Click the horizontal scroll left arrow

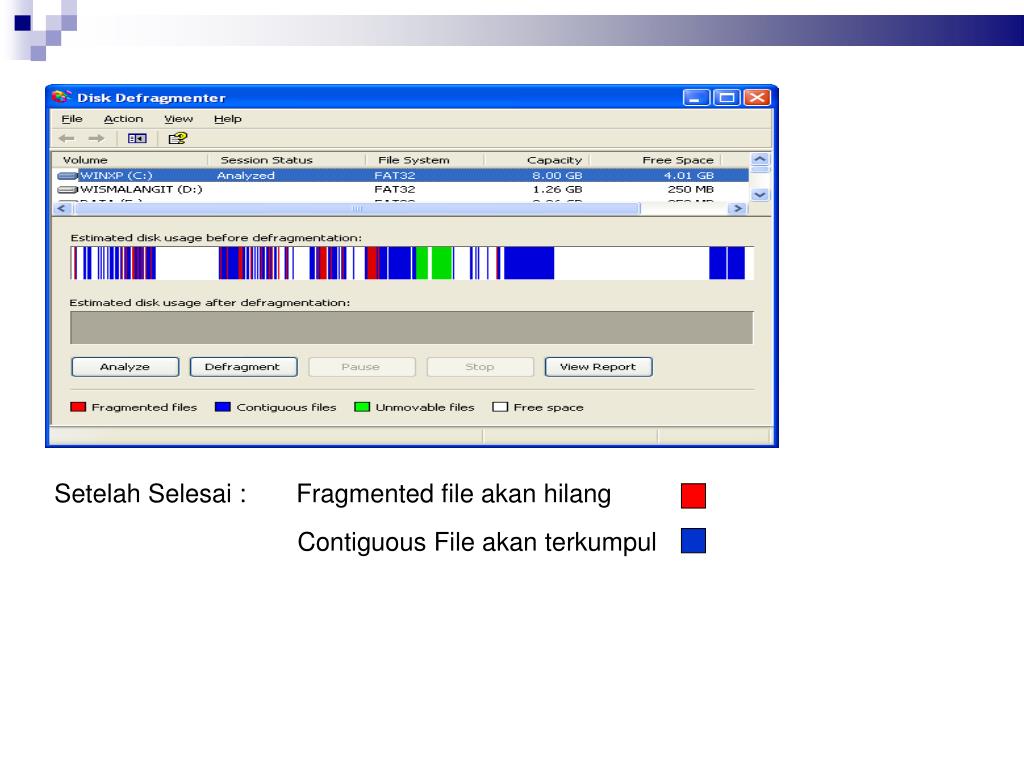tap(61, 208)
